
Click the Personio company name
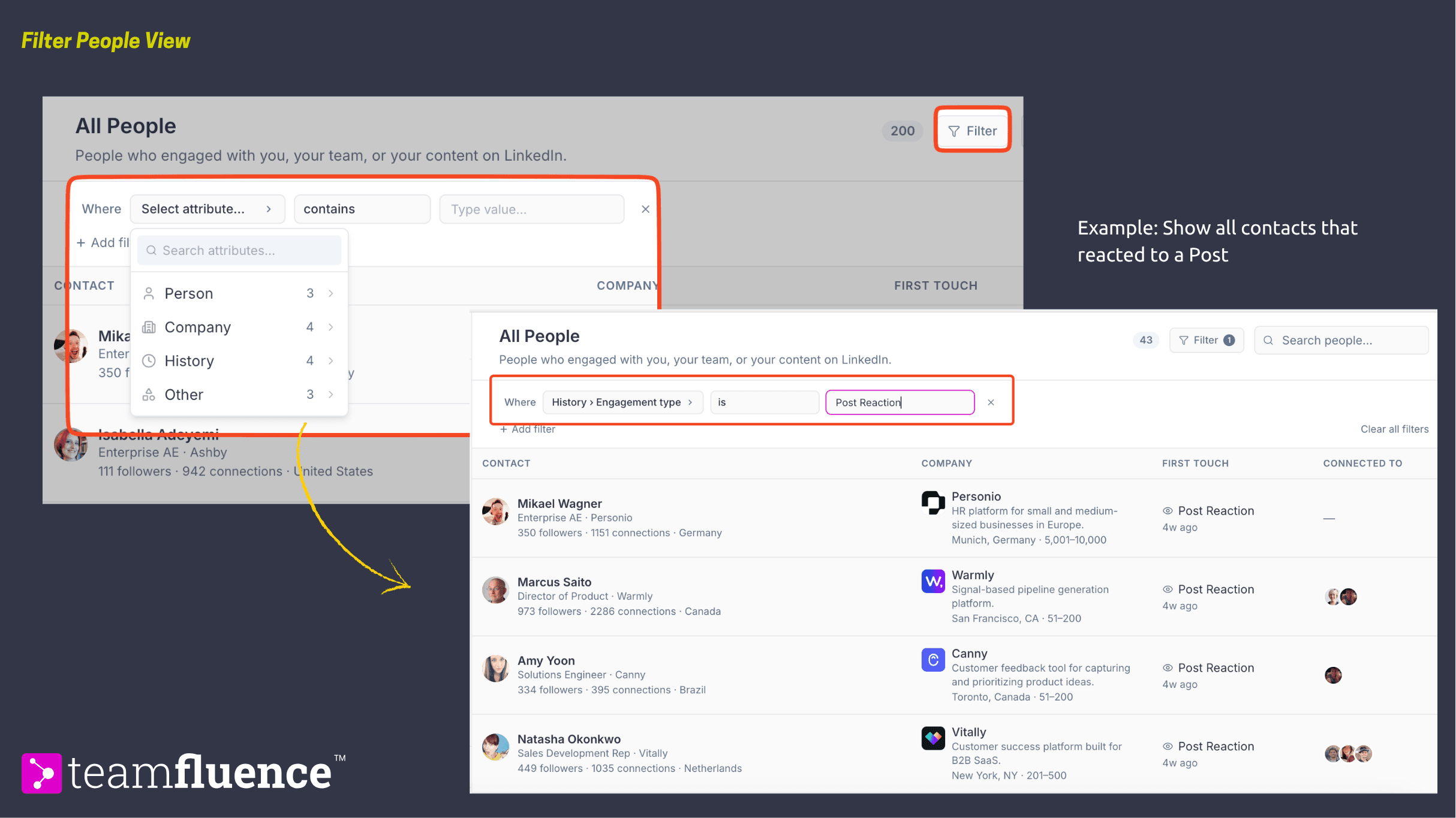976,496
